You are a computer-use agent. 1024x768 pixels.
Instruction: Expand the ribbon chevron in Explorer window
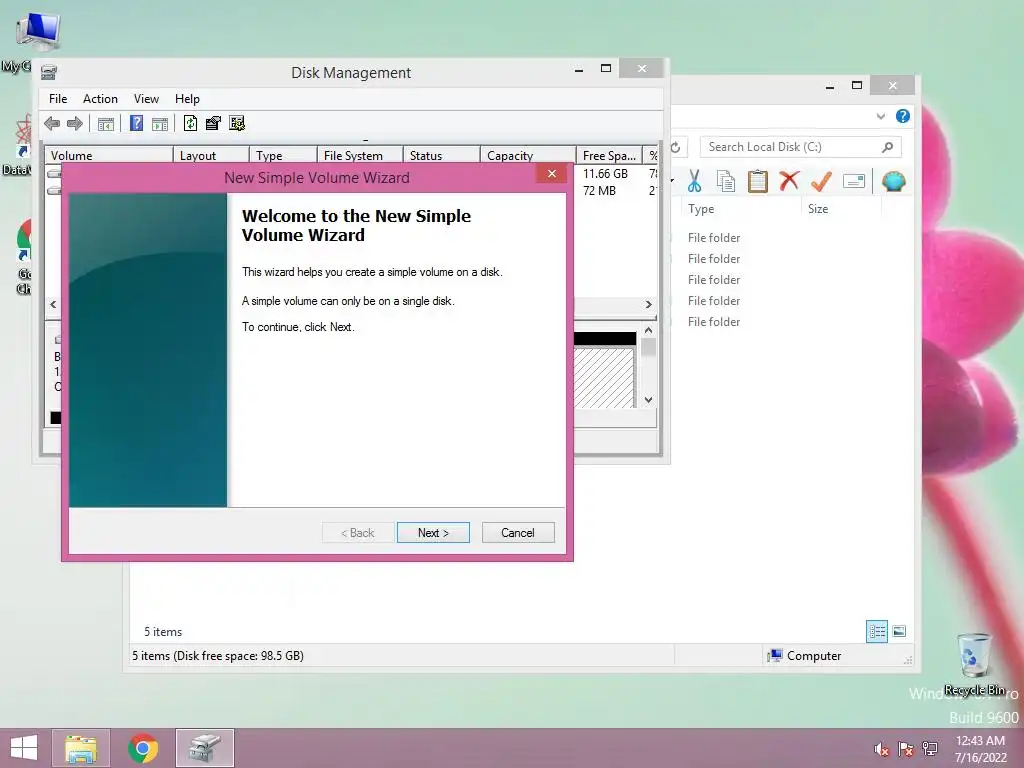tap(880, 116)
